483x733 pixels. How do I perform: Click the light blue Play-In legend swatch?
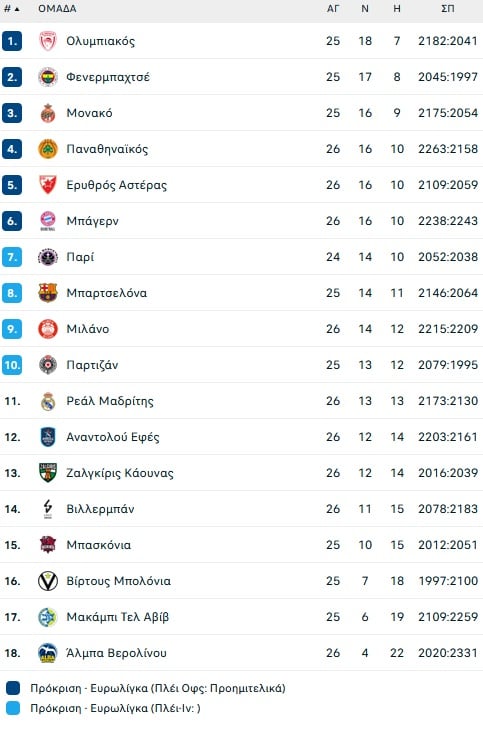tap(13, 708)
